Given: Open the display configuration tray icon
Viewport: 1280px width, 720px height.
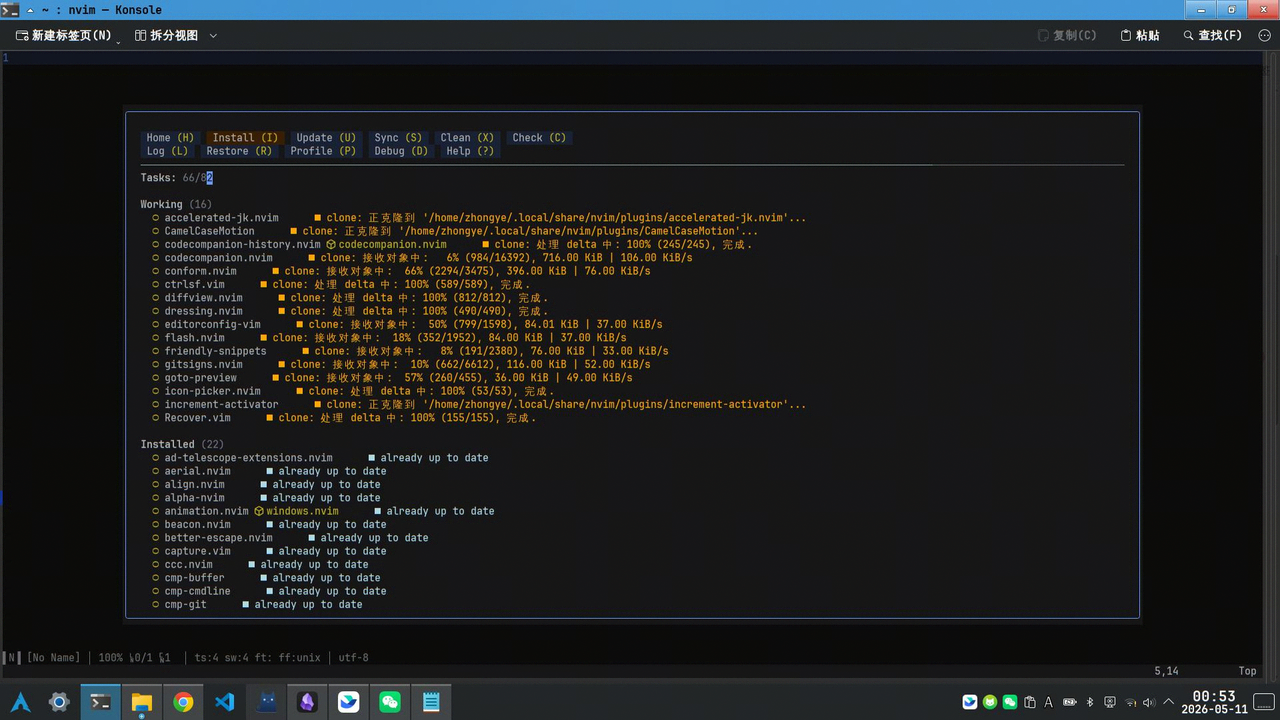Looking at the screenshot, I should click(x=1110, y=702).
